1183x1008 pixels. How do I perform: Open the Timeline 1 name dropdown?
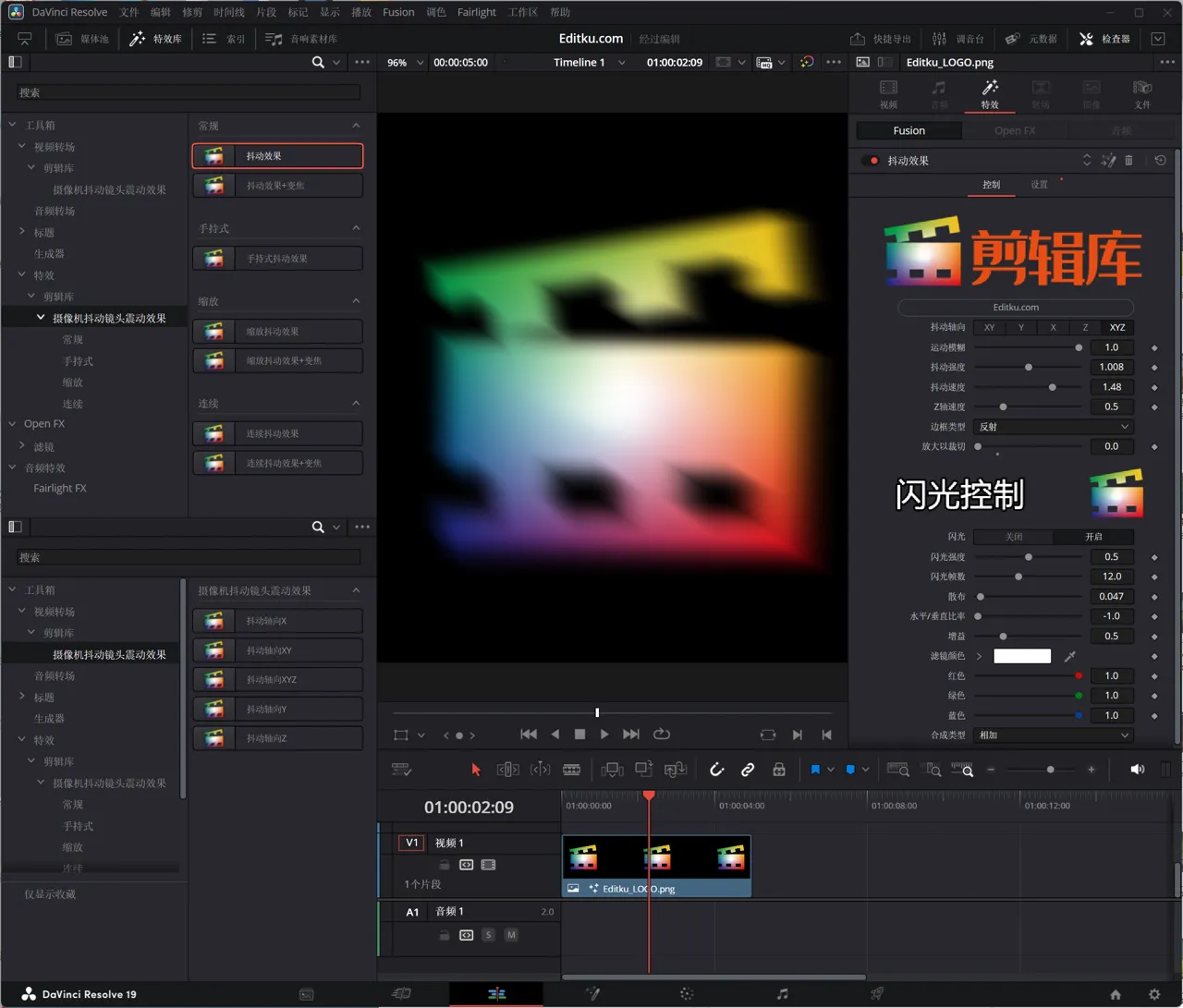[x=590, y=62]
